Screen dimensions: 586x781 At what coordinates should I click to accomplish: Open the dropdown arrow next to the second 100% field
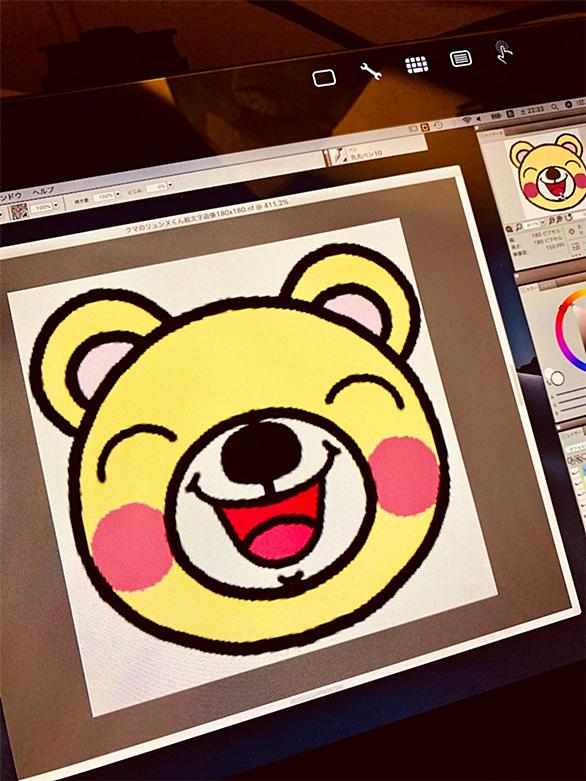117,194
